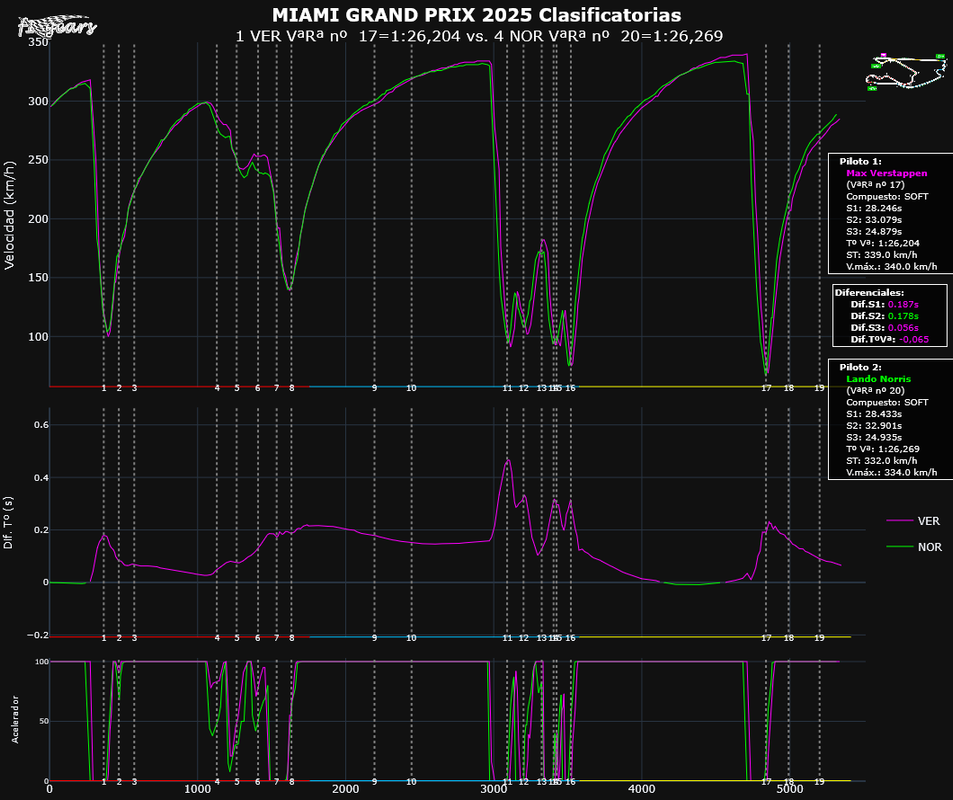Image resolution: width=953 pixels, height=800 pixels.
Task: Click the 'Lando Norris' driver name
Action: point(878,379)
